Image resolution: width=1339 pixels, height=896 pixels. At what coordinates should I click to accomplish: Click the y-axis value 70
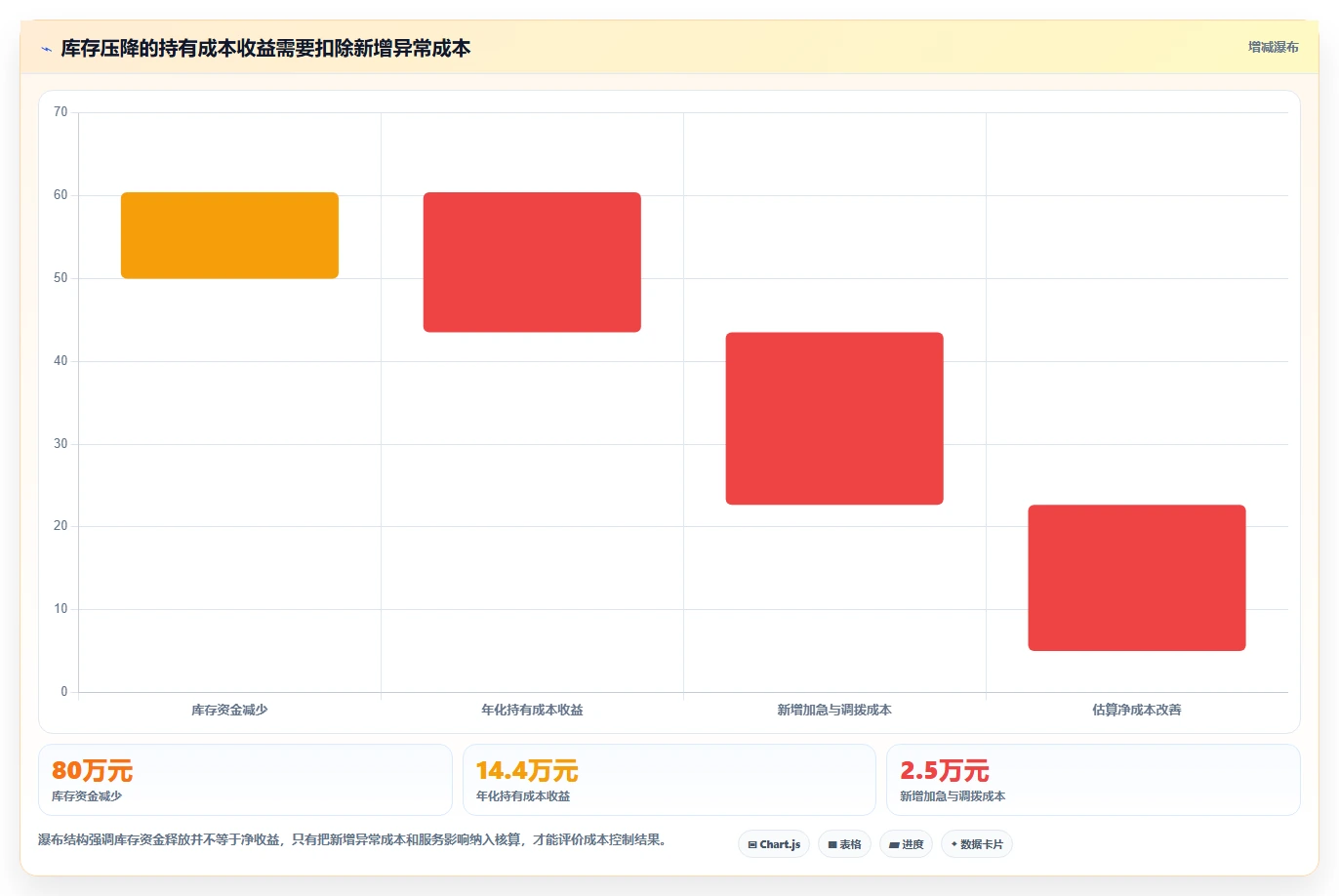(61, 112)
